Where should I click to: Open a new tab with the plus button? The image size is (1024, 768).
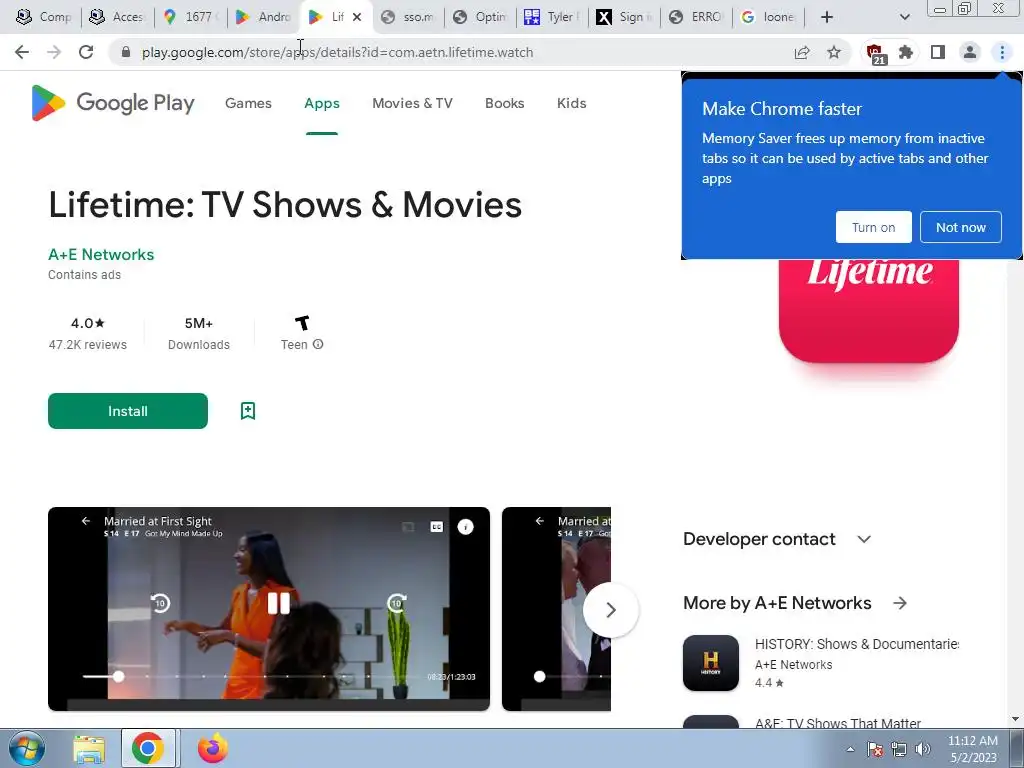827,17
